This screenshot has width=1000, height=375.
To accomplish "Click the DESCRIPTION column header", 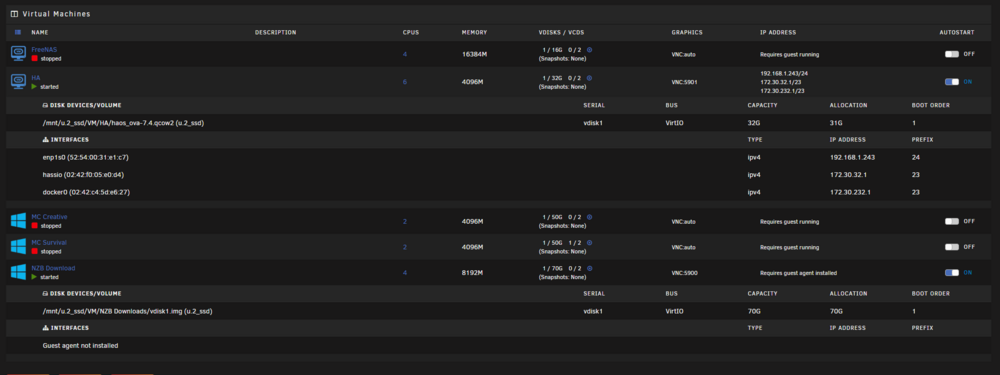I will pyautogui.click(x=276, y=33).
